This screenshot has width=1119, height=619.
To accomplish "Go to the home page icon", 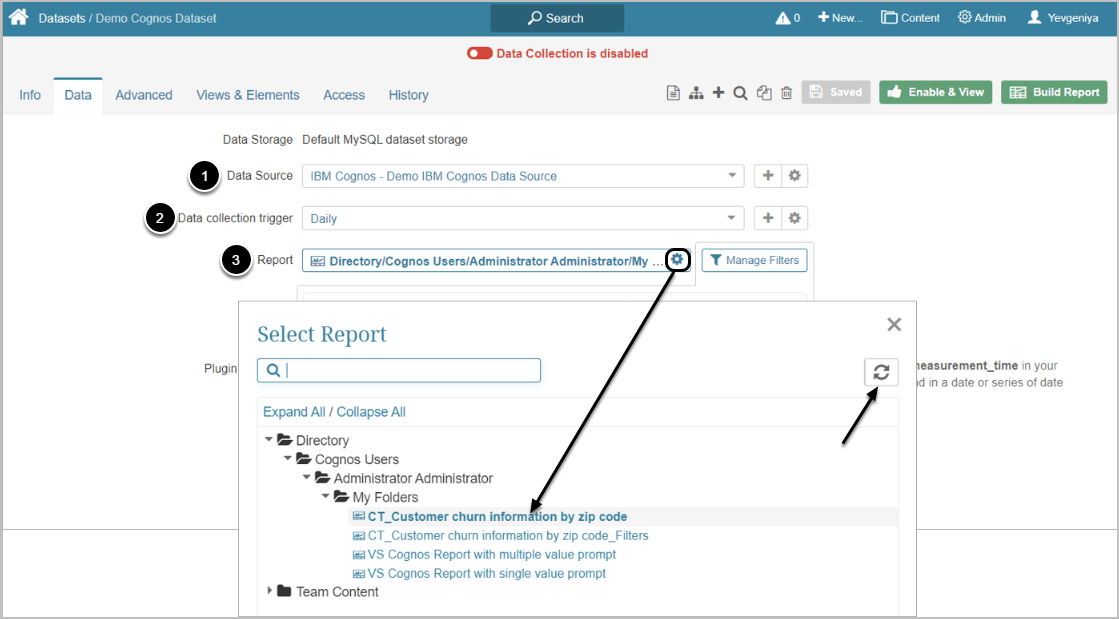I will click(19, 17).
